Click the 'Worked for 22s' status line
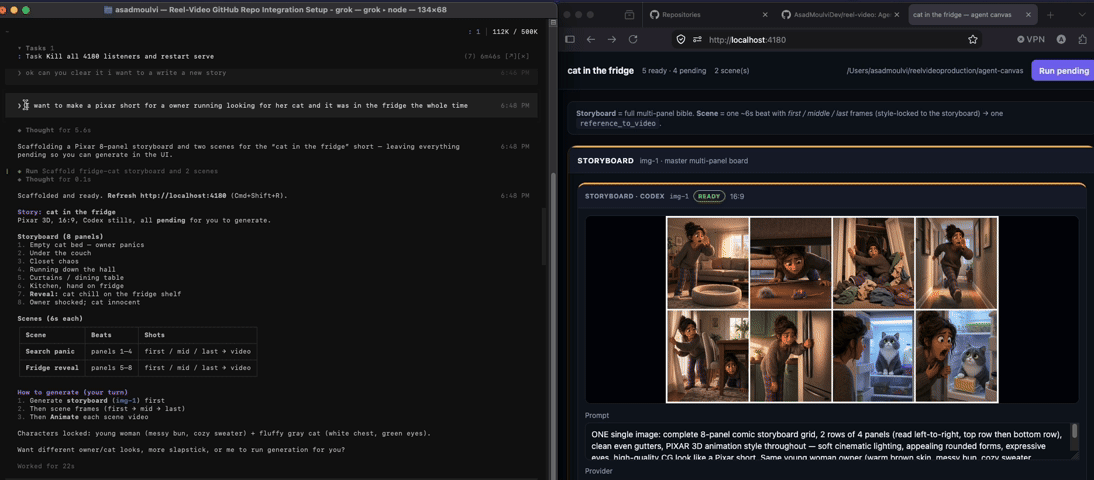1094x480 pixels. (45, 466)
